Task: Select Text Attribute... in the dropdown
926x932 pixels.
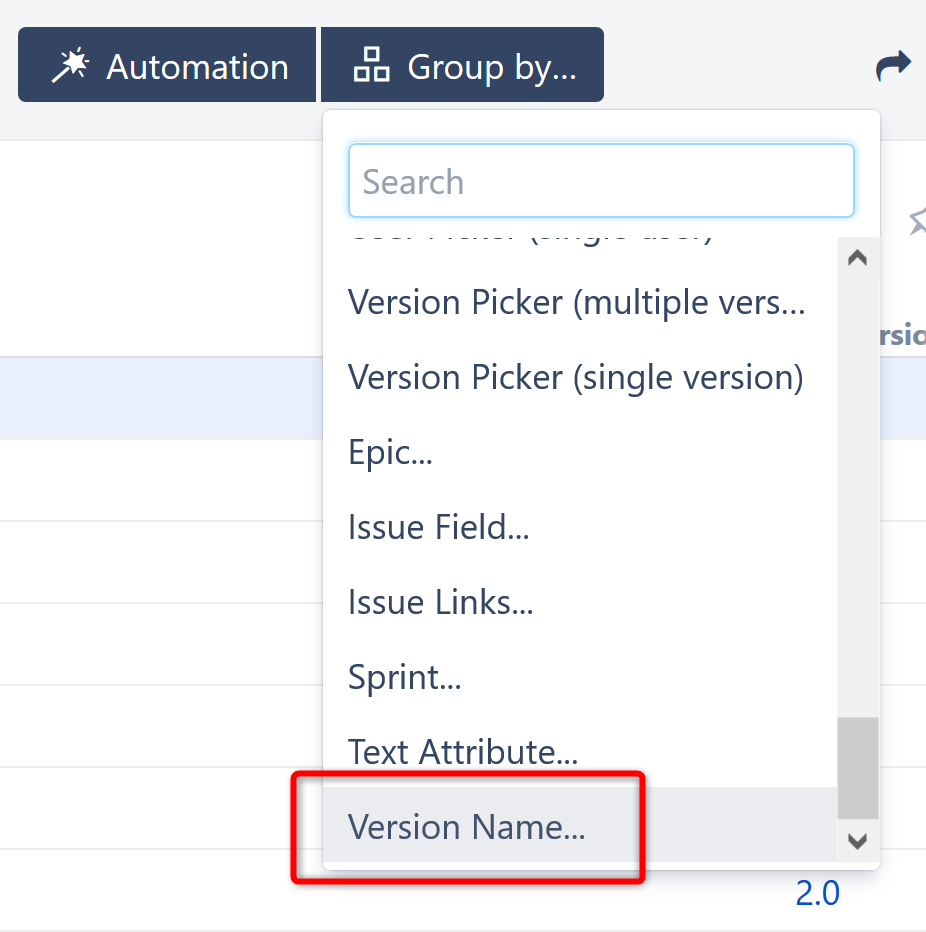Action: pos(463,752)
